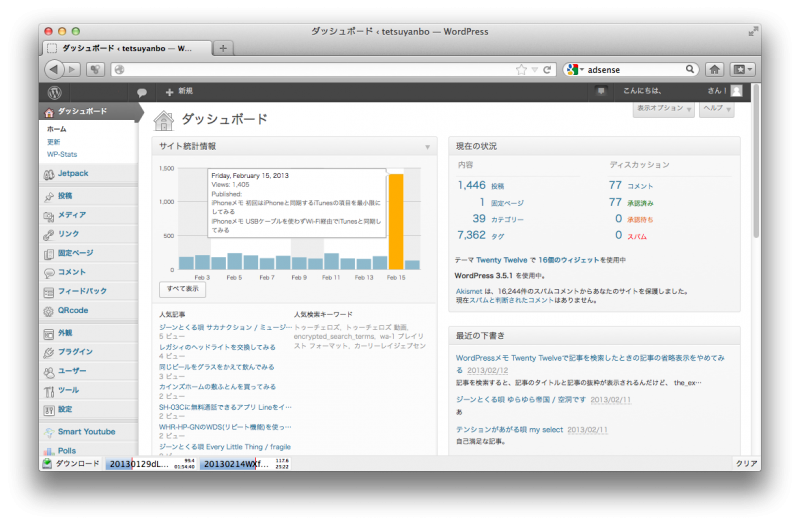Open popular post 'レガシィのヘッドライトを交換してみる'
This screenshot has height=525, width=800.
tap(217, 347)
